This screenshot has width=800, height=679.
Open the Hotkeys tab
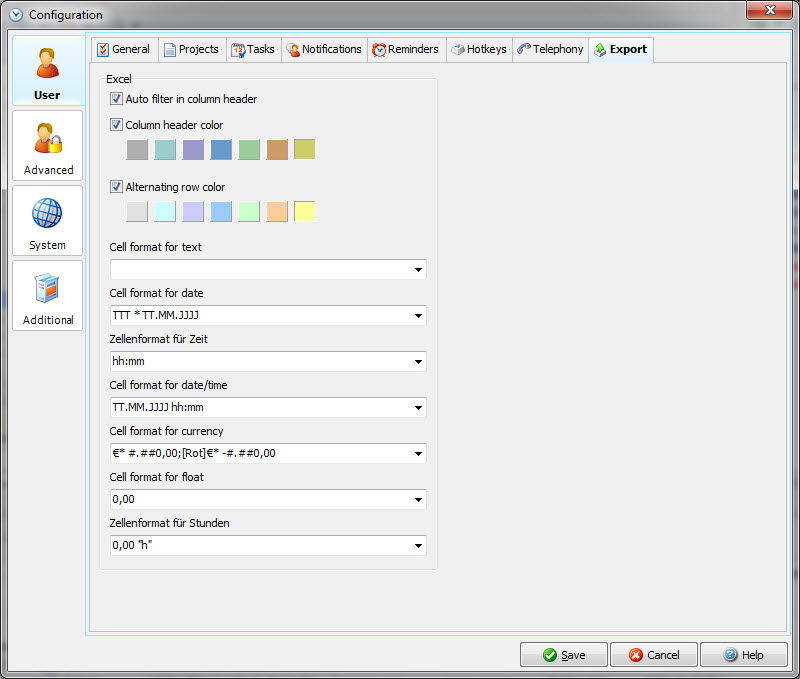[478, 49]
